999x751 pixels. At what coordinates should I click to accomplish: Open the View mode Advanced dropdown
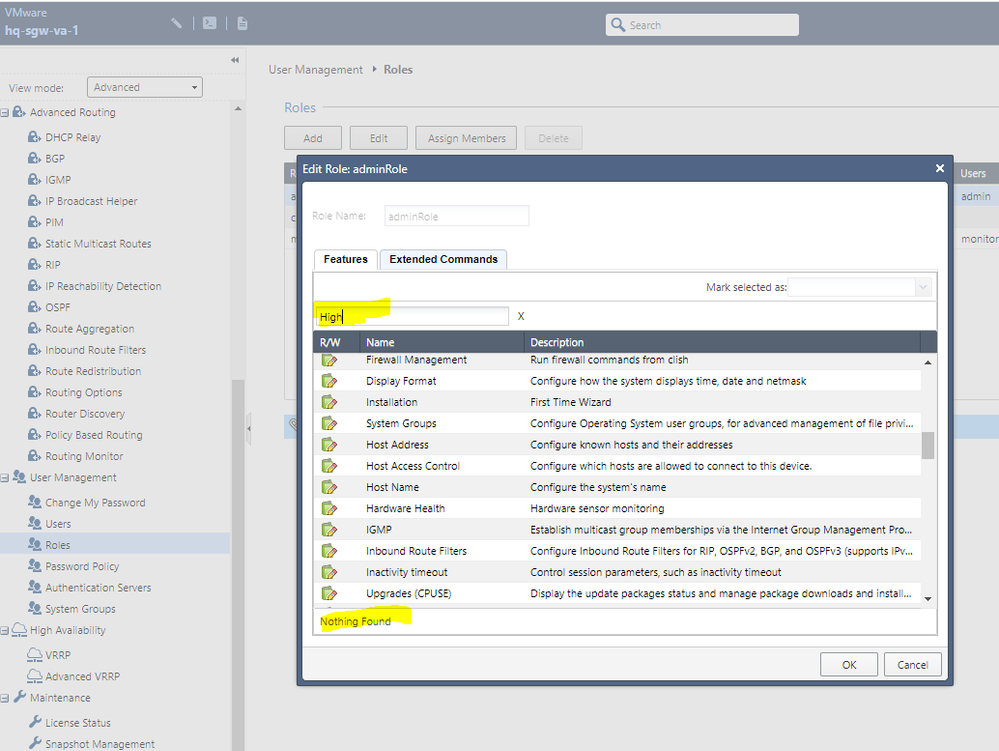click(x=145, y=88)
